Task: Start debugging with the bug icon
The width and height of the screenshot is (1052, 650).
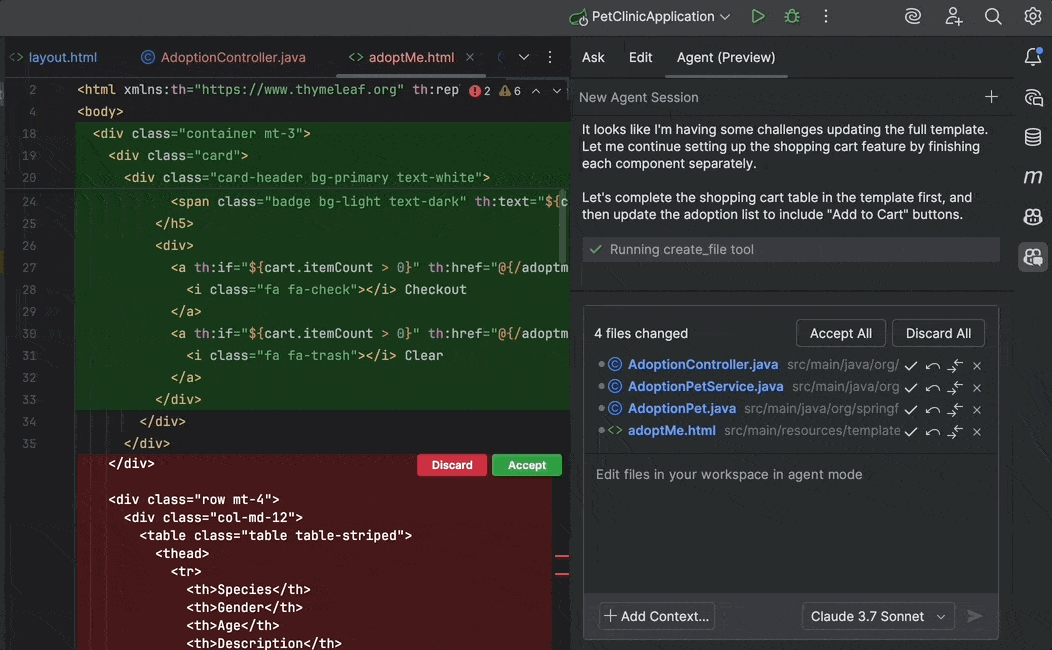Action: [x=792, y=16]
